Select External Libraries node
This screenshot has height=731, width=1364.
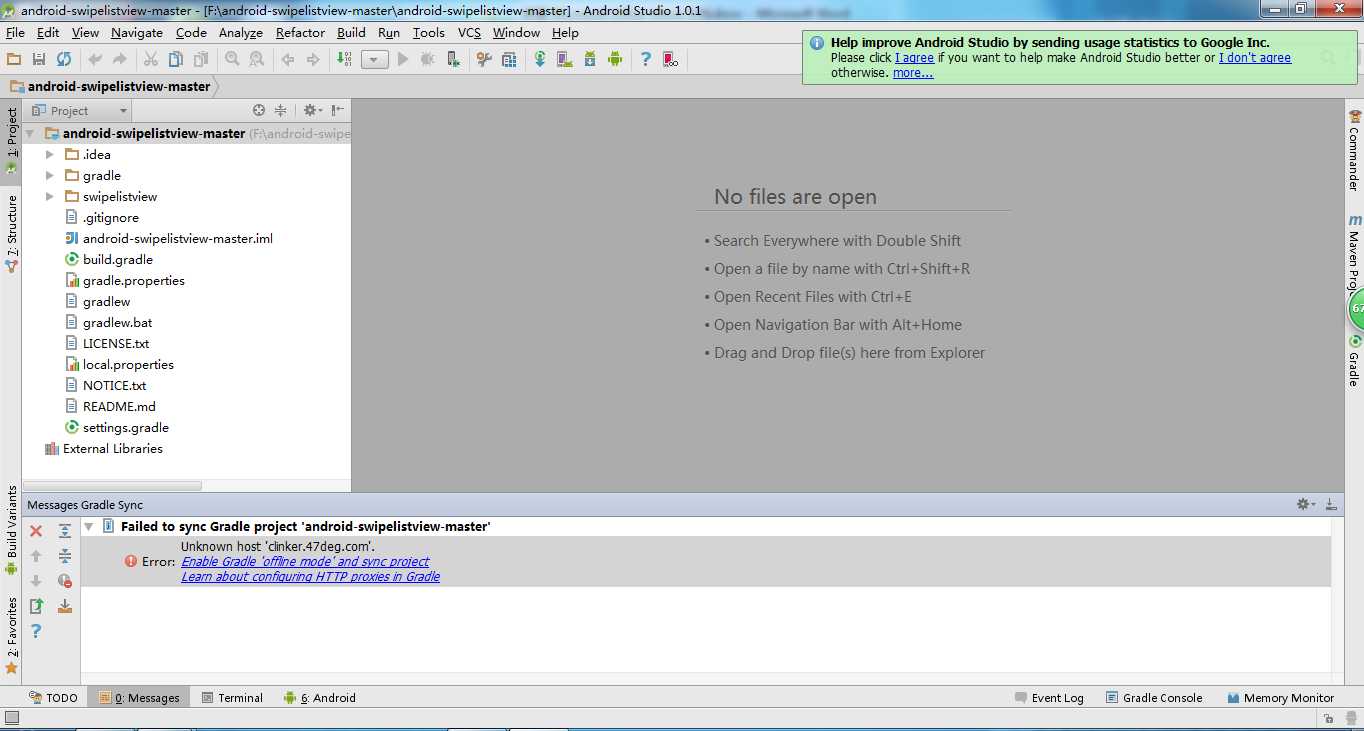tap(112, 448)
